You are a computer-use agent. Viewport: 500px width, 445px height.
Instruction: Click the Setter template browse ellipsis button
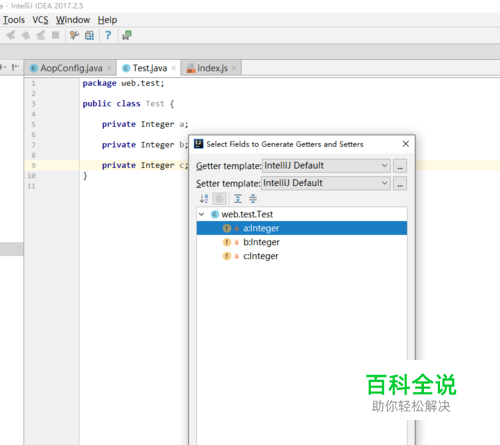(400, 183)
